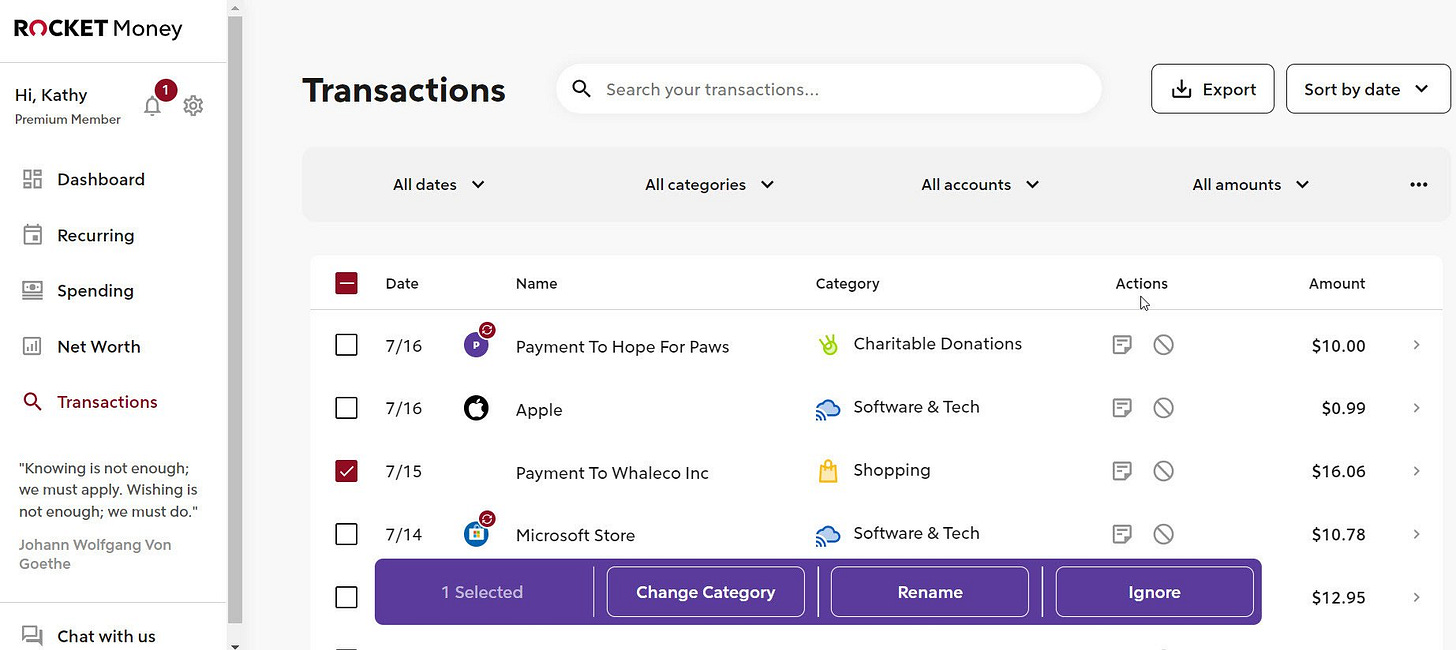Image resolution: width=1456 pixels, height=650 pixels.
Task: Click the Rename button
Action: coord(930,592)
